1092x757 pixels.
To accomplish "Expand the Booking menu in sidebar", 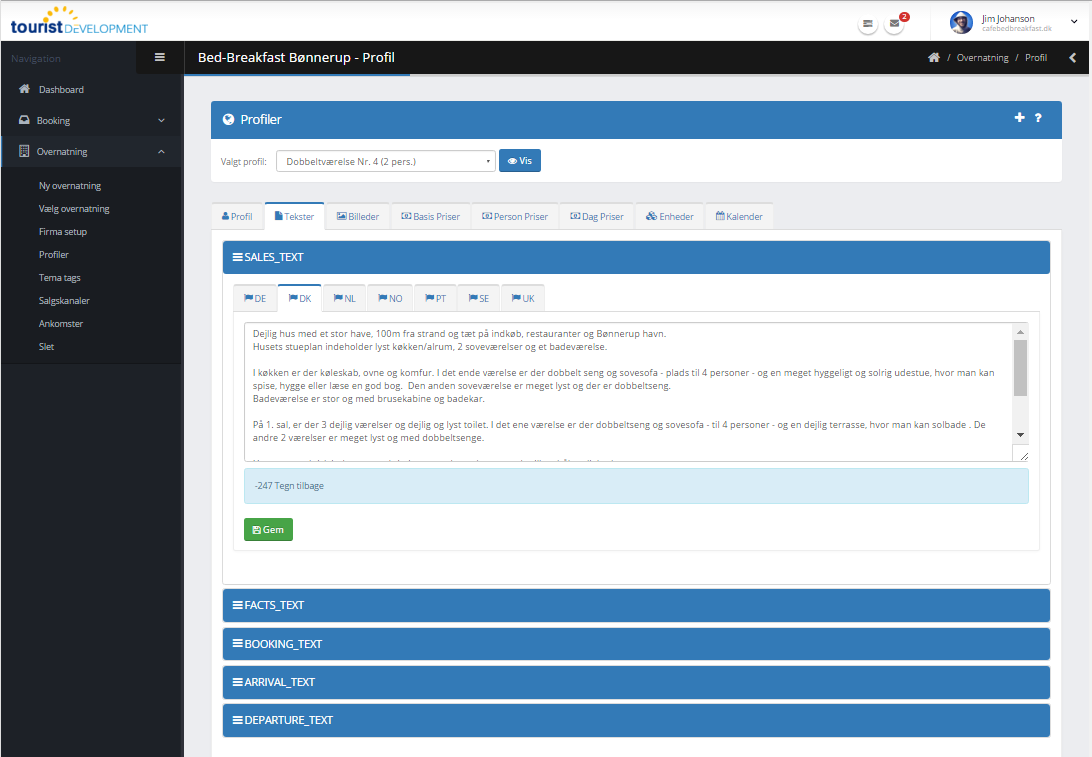I will (91, 121).
